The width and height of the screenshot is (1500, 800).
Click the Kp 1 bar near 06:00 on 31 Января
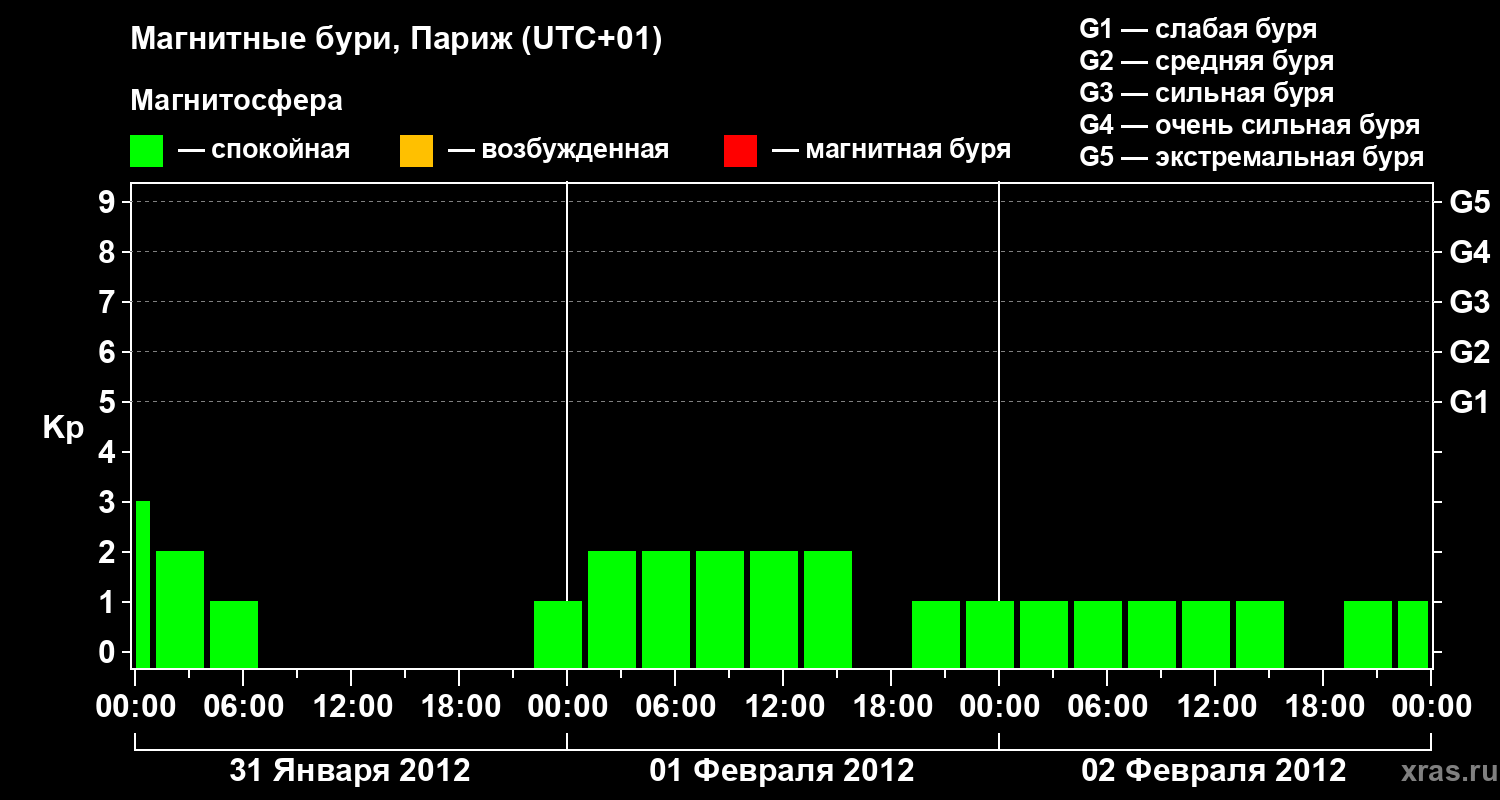[x=234, y=634]
